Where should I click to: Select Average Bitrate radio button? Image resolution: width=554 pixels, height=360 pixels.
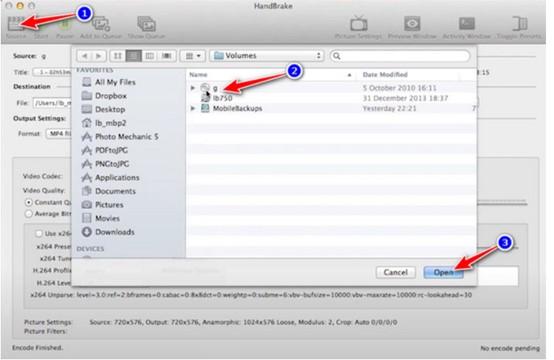click(x=29, y=214)
